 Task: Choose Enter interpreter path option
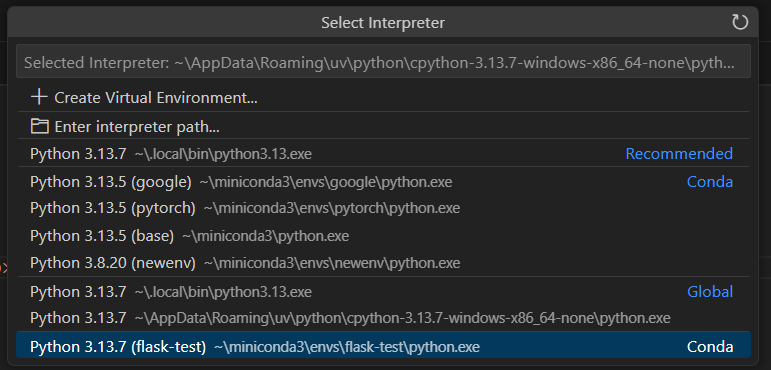pos(383,126)
